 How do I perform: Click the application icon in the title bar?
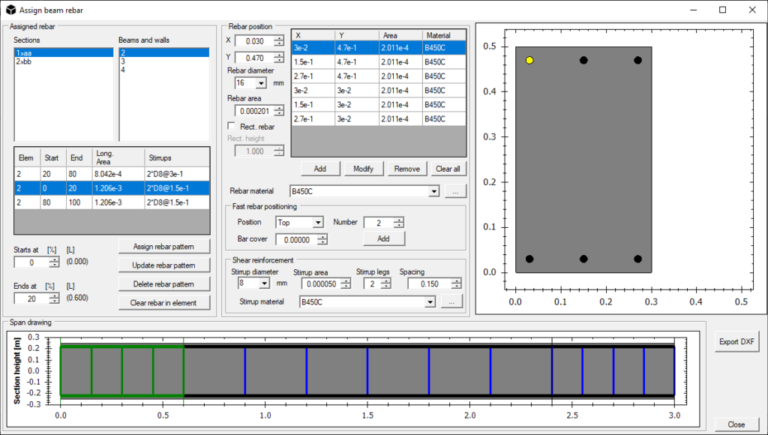click(10, 9)
